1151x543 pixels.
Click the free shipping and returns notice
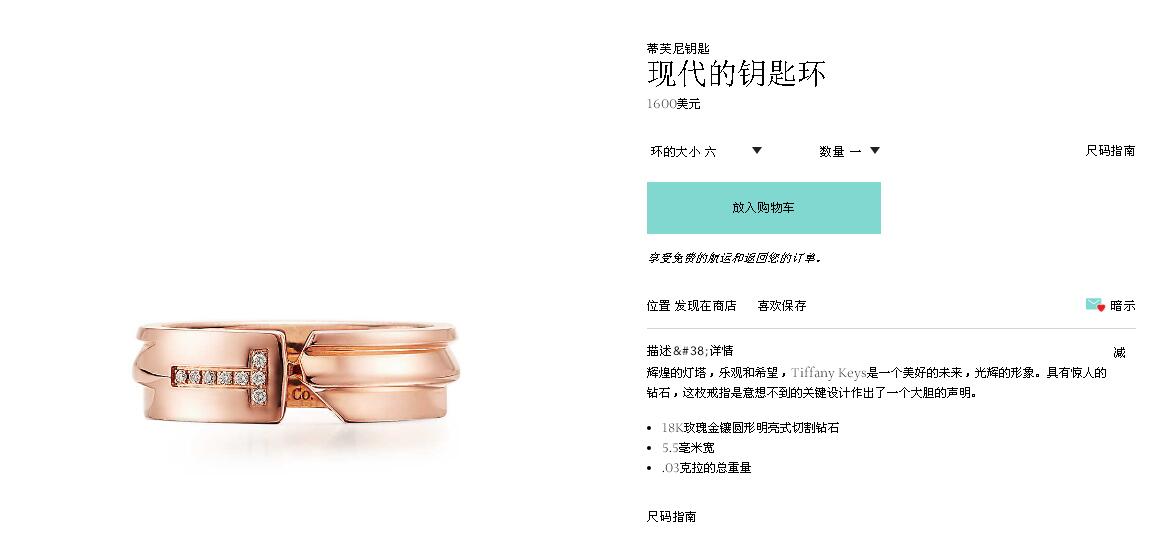[x=733, y=258]
